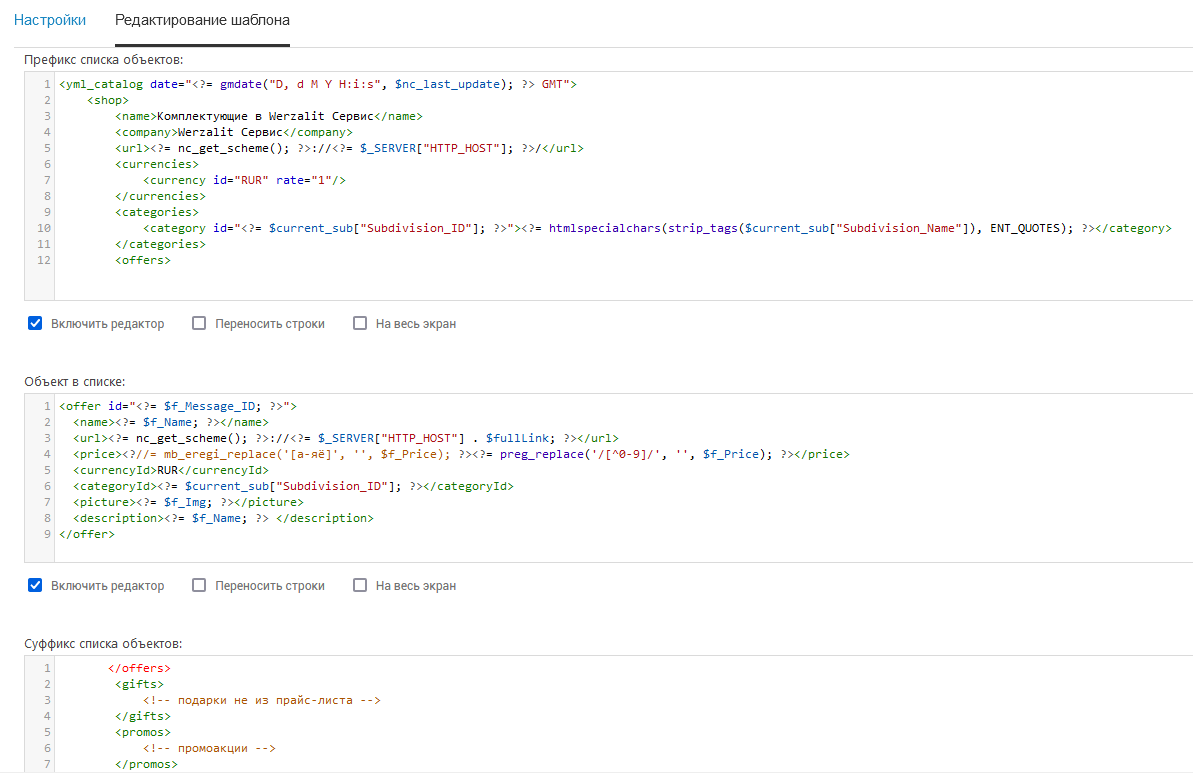The height and width of the screenshot is (773, 1193).
Task: Check Переносить строки under Объект в списке editor
Action: (199, 585)
